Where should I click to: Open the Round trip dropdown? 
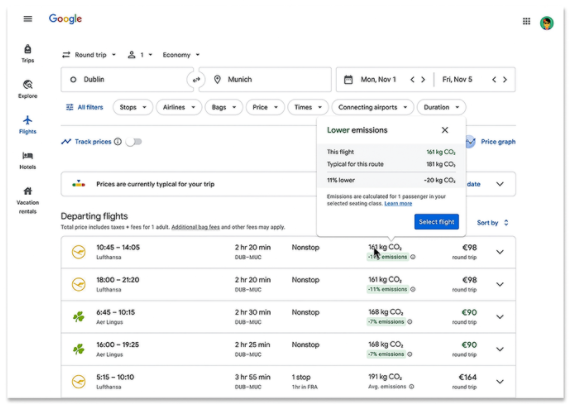[x=89, y=55]
